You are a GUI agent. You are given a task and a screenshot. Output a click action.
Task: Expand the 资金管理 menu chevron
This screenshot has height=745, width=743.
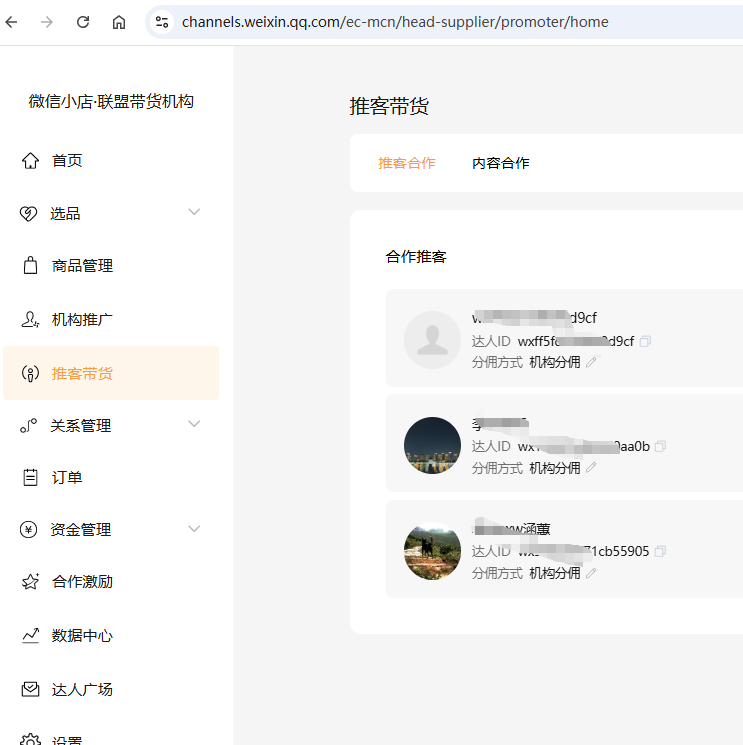point(194,528)
